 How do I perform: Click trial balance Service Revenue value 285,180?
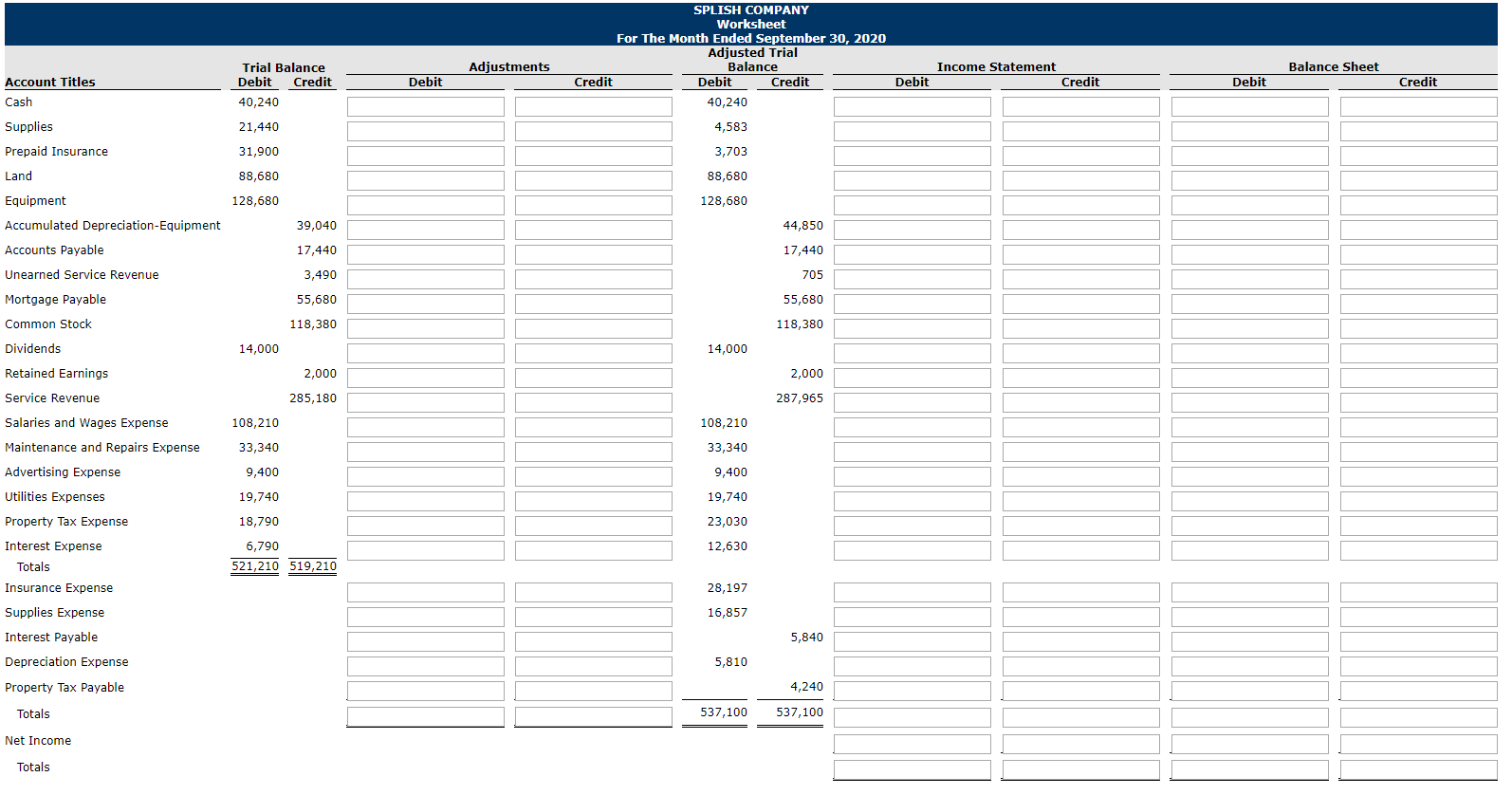[x=313, y=398]
